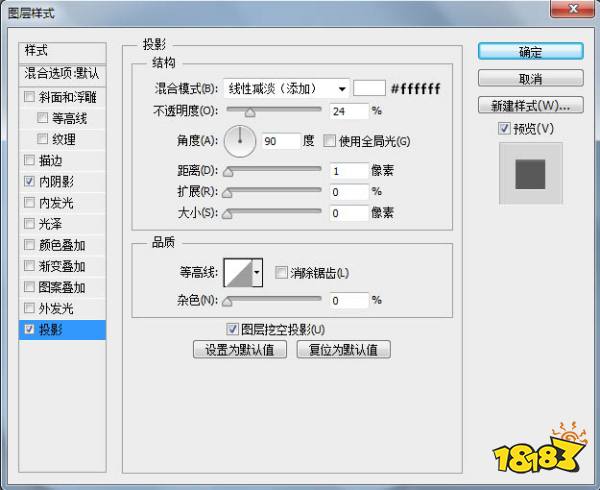Click the 新建样式 button
Viewport: 600px width, 490px height.
coord(530,105)
